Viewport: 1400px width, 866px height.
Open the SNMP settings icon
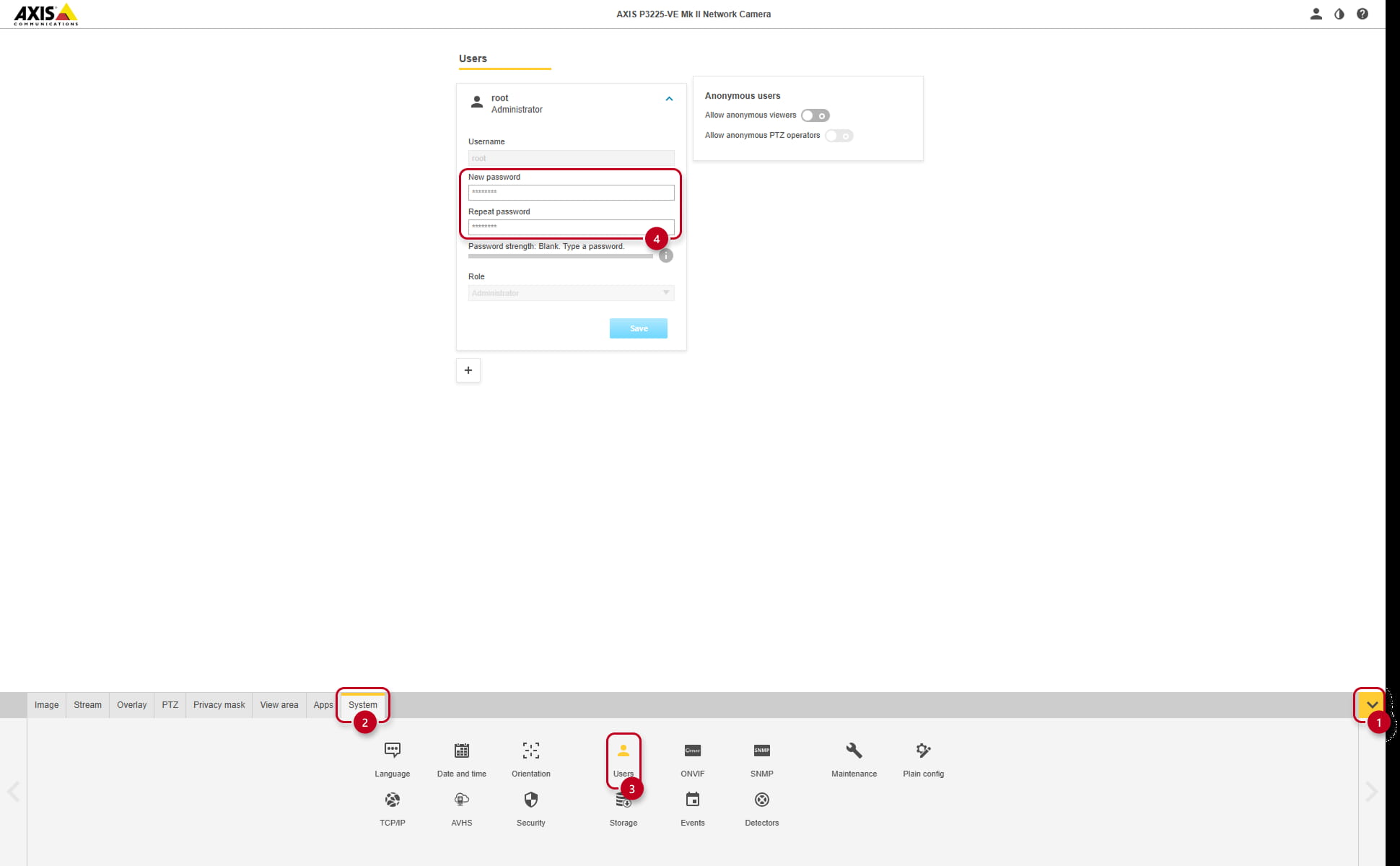click(762, 751)
